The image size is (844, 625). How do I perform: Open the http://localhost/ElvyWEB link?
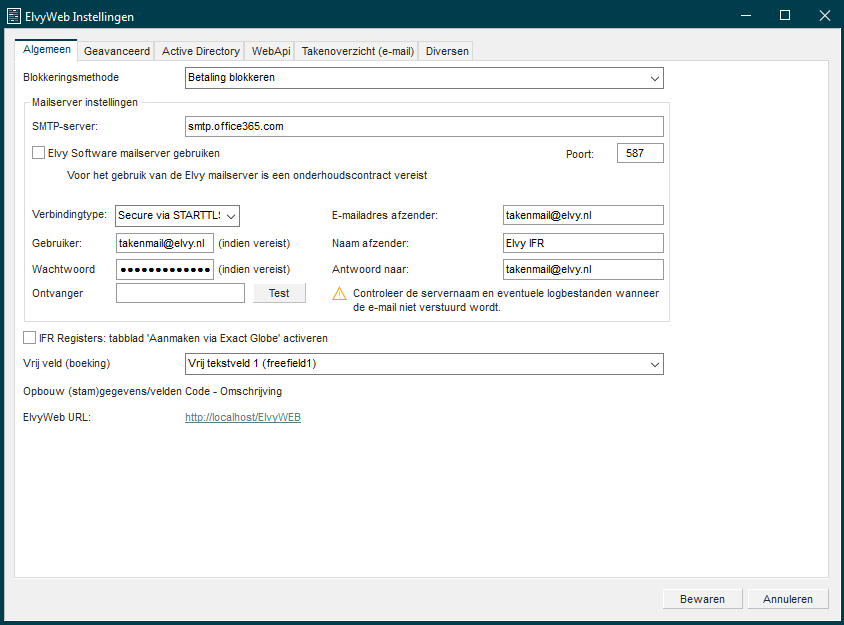click(243, 417)
